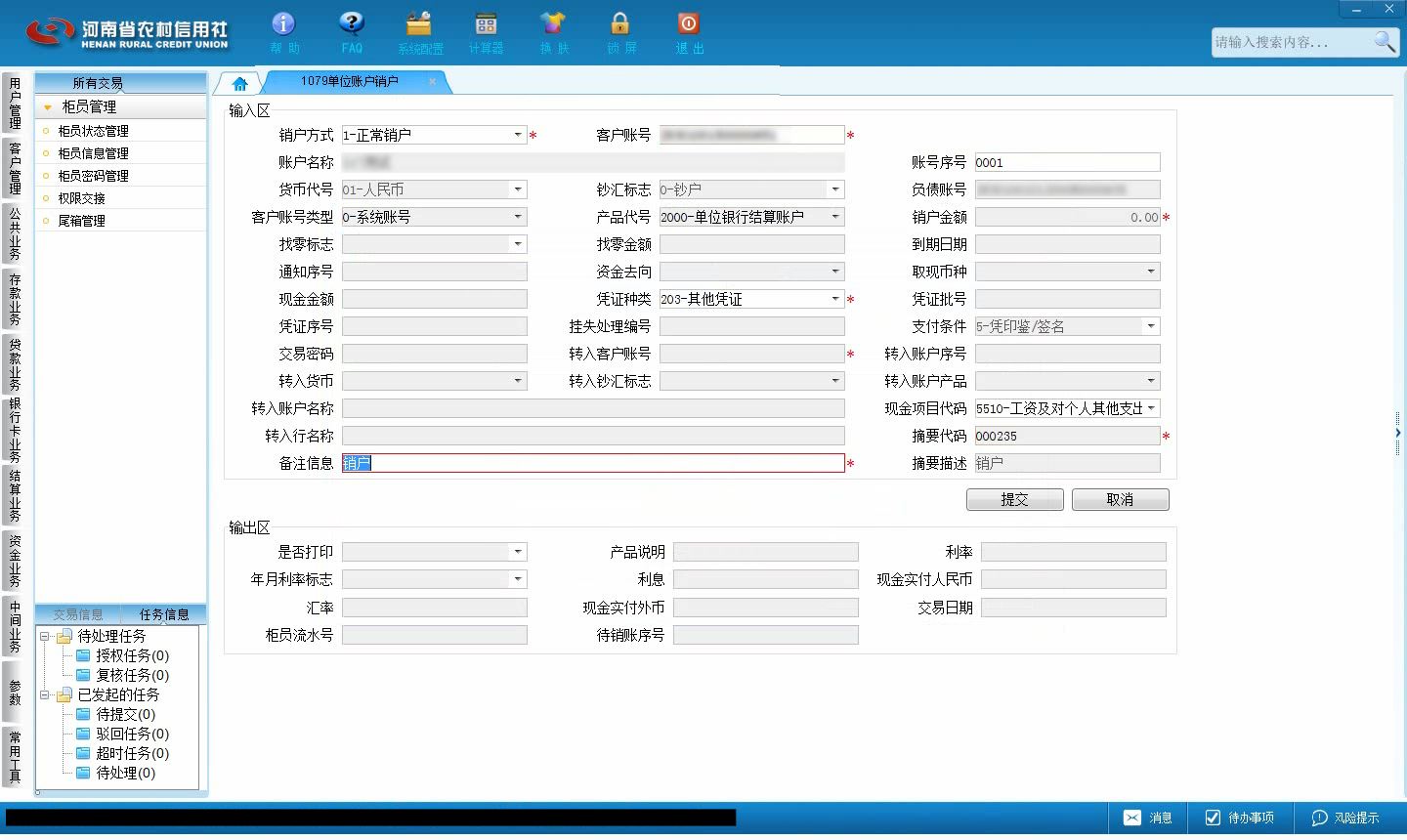Open the 现金项目代码 dropdown
Viewport: 1407px width, 840px height.
tap(1151, 408)
